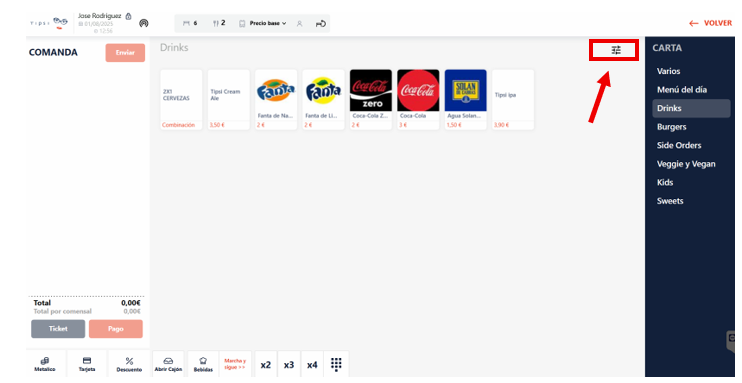
Task: Click the transfer table icon in header
Action: [321, 23]
